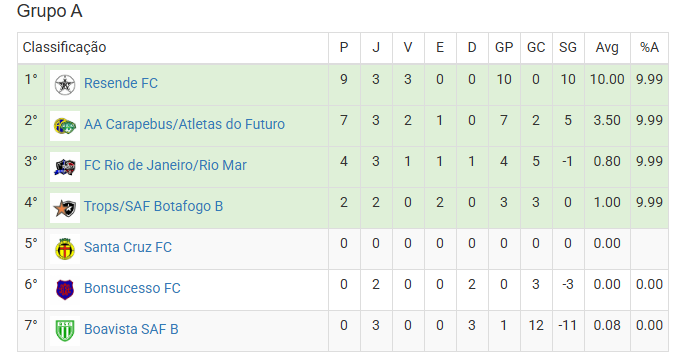Open Trops/SAF Botafogo B link
681x360 pixels.
(153, 206)
